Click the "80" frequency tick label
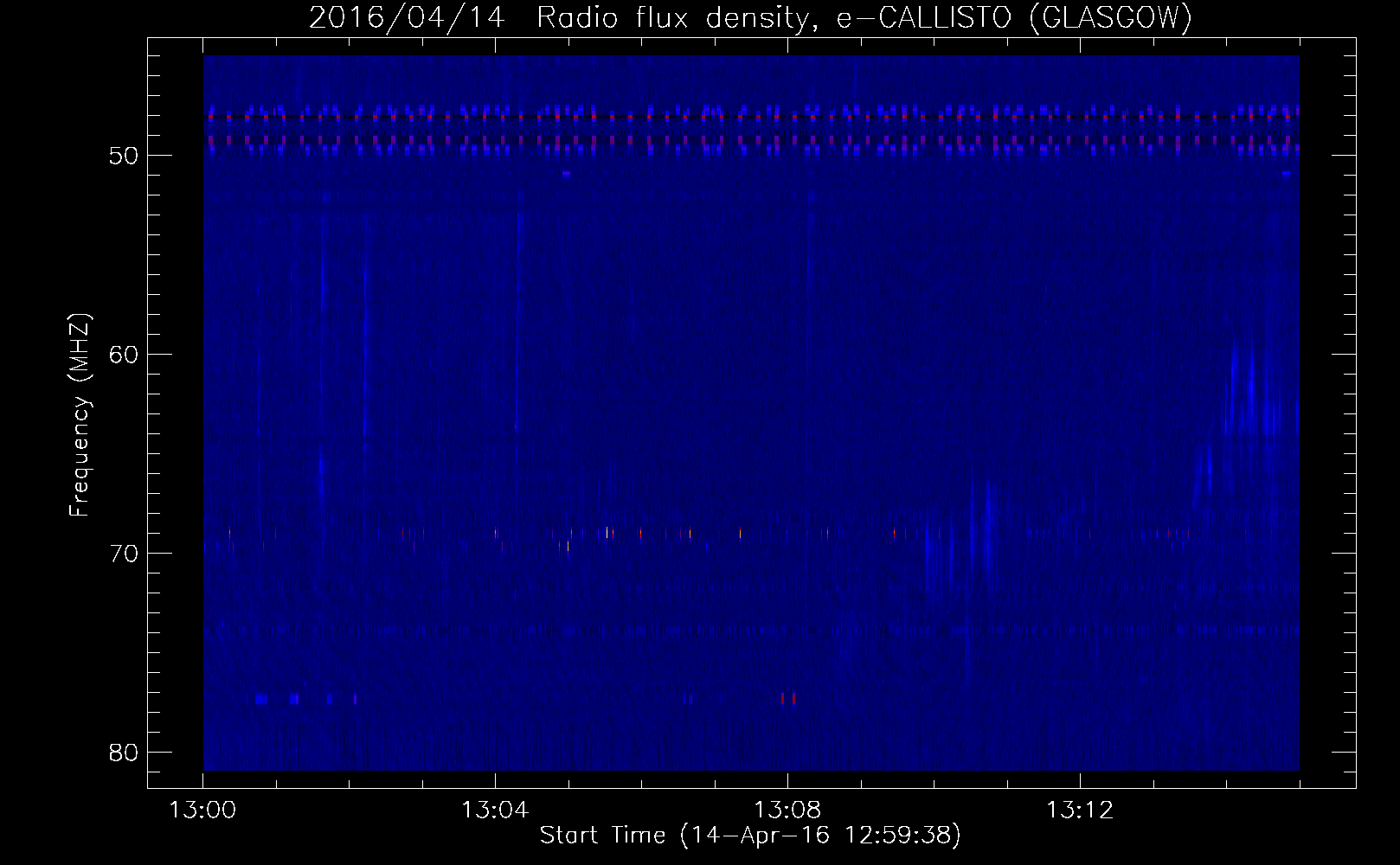Image resolution: width=1400 pixels, height=865 pixels. [x=124, y=753]
